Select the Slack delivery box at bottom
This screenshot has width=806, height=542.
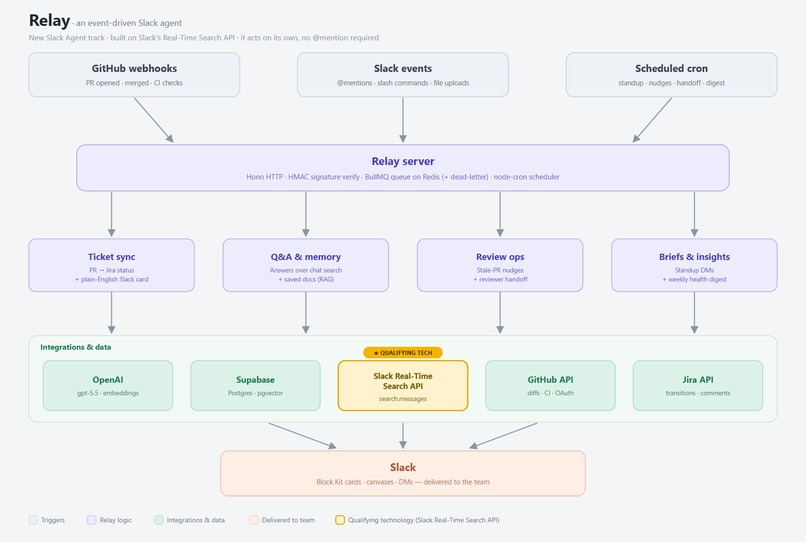click(403, 474)
